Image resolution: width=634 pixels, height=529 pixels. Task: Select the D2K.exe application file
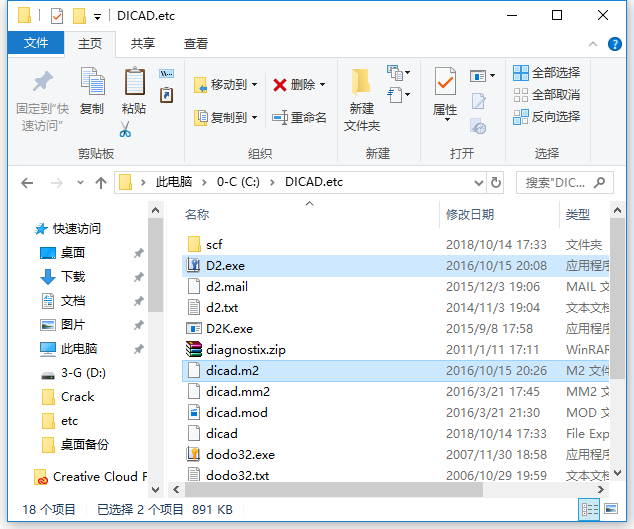pos(395,329)
